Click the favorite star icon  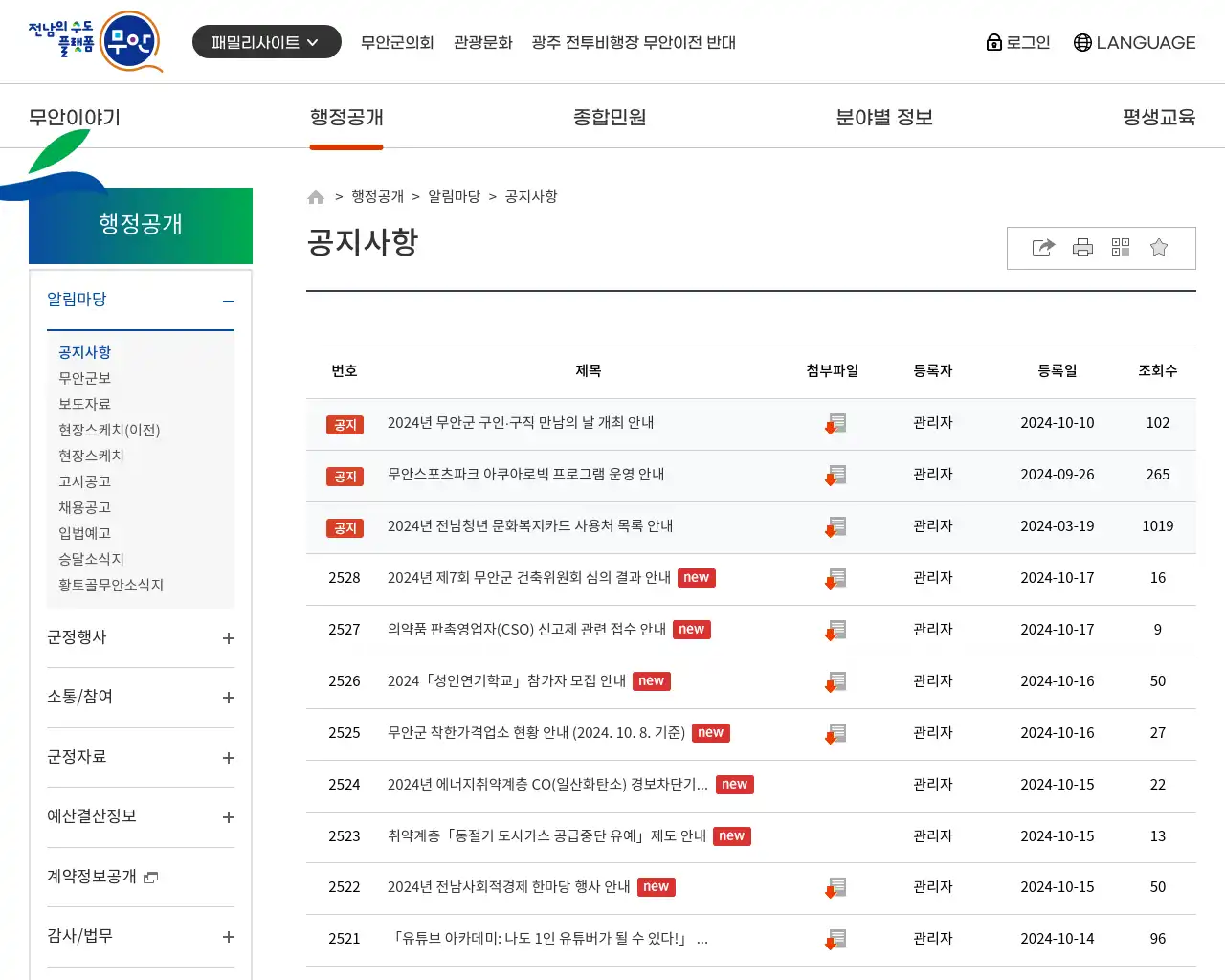click(x=1159, y=248)
